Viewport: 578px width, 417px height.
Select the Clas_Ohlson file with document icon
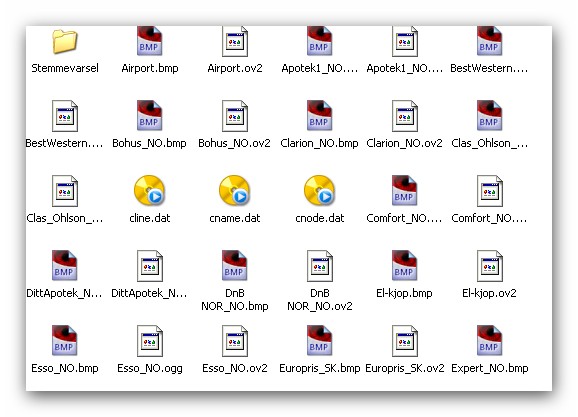[65, 191]
